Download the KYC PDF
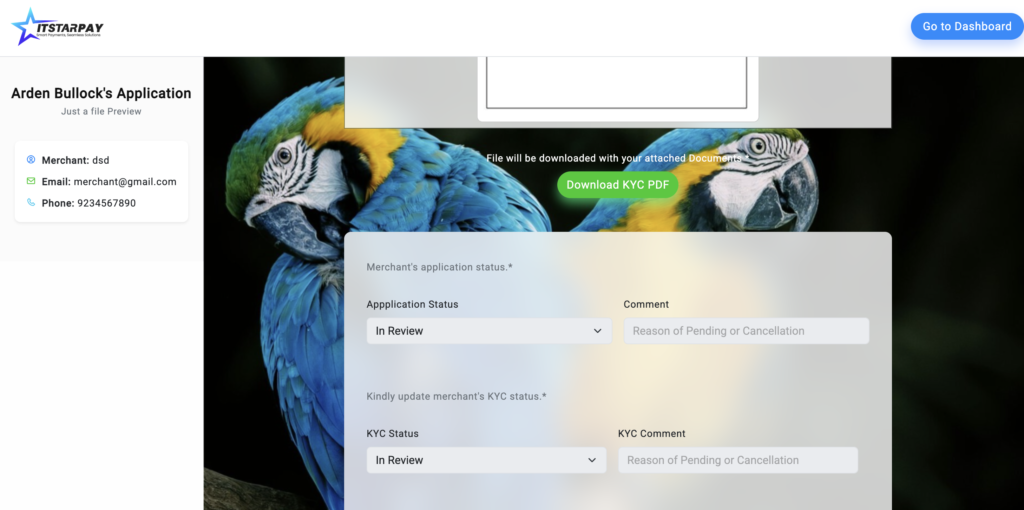 click(x=618, y=185)
